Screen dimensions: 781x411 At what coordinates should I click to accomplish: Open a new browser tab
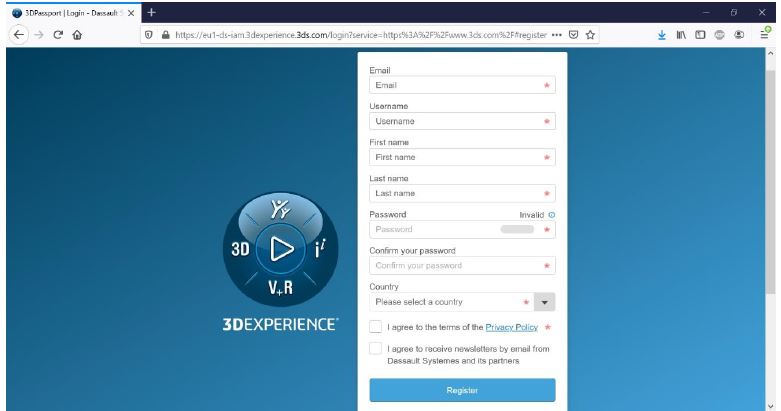[x=151, y=12]
